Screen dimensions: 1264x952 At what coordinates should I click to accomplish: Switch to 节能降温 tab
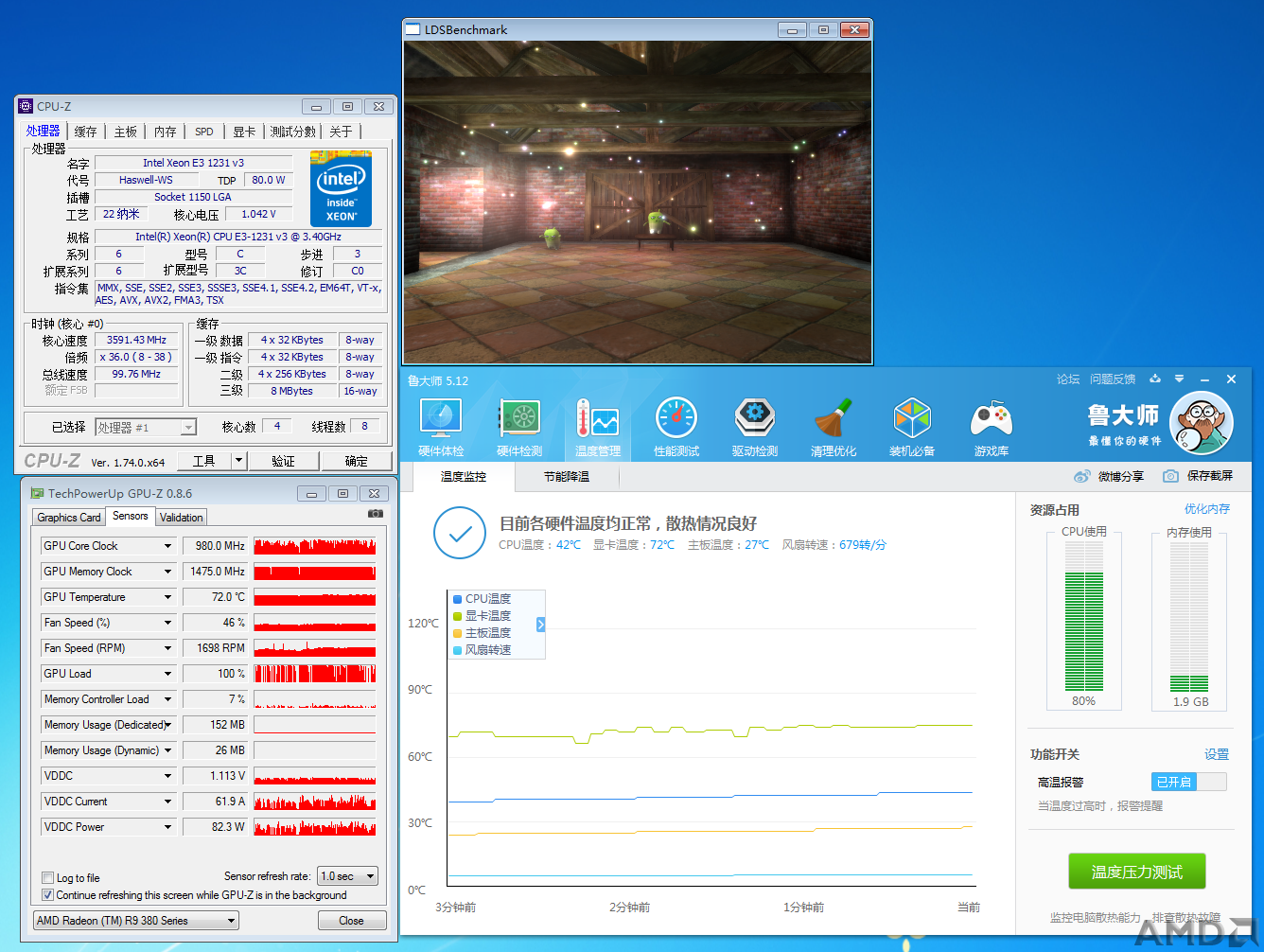(x=567, y=477)
